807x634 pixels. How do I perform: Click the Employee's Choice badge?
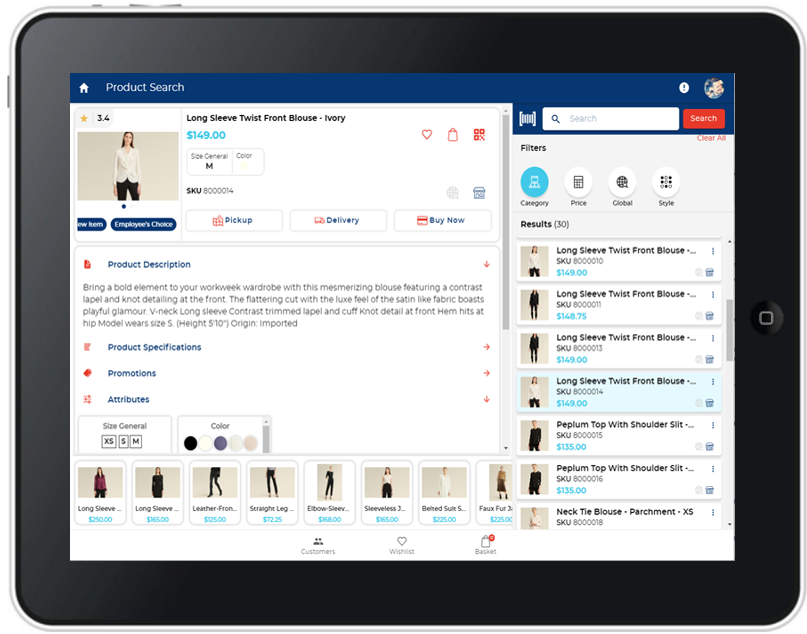click(144, 224)
